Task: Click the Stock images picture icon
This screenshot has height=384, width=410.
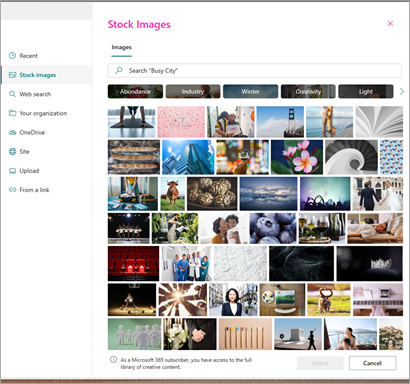Action: 12,75
